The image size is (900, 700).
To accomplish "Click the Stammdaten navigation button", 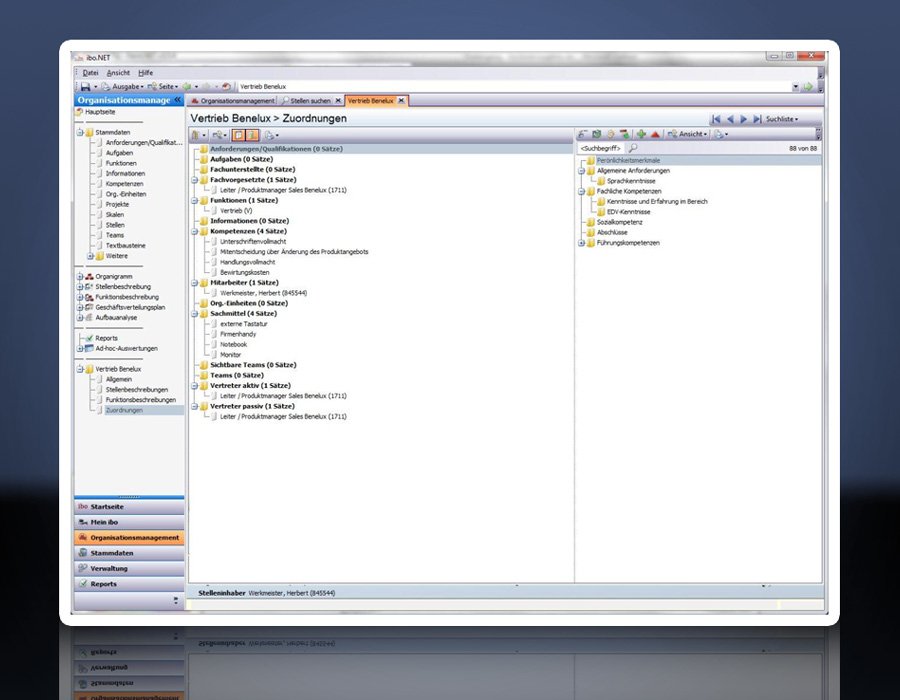I will coord(129,554).
